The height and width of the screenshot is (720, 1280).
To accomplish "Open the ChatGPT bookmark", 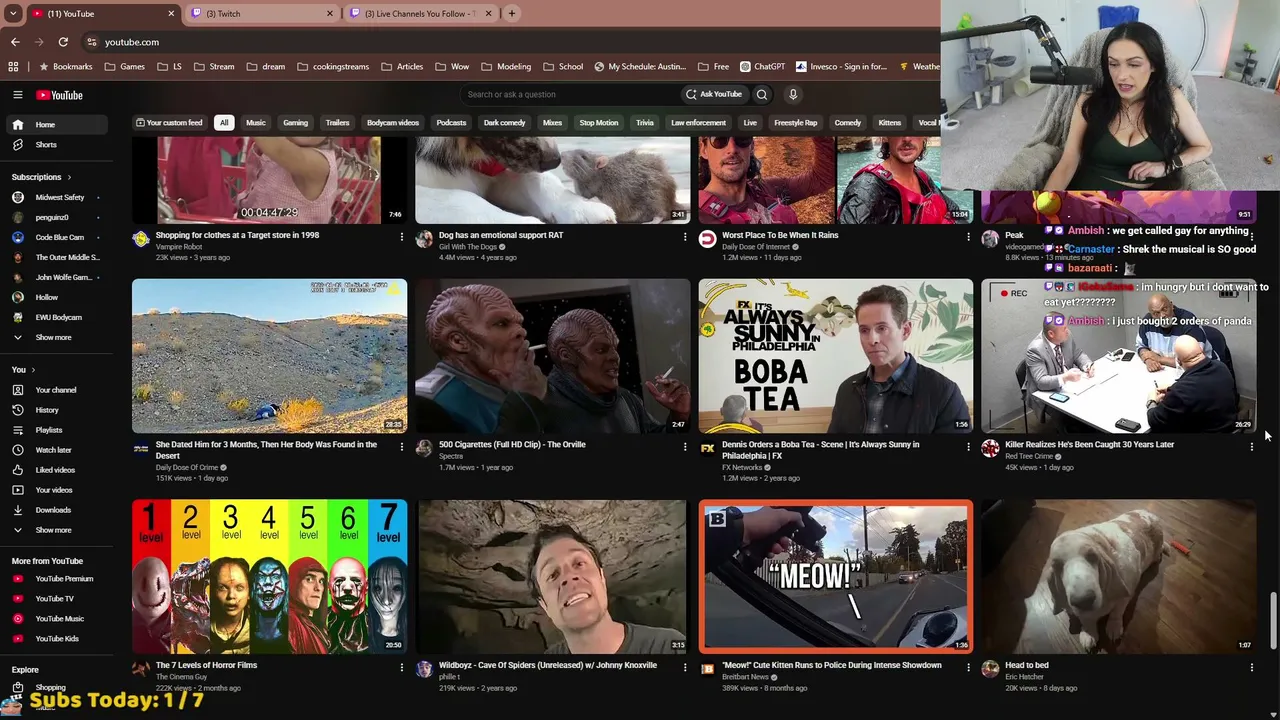I will [762, 67].
